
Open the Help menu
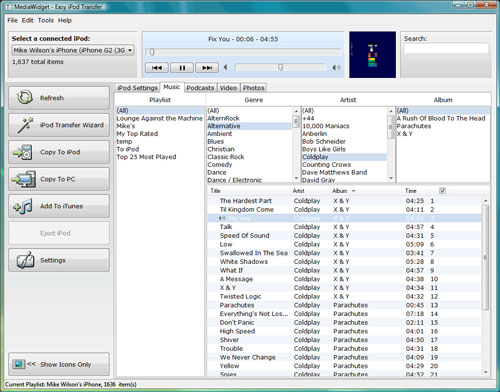(x=65, y=20)
